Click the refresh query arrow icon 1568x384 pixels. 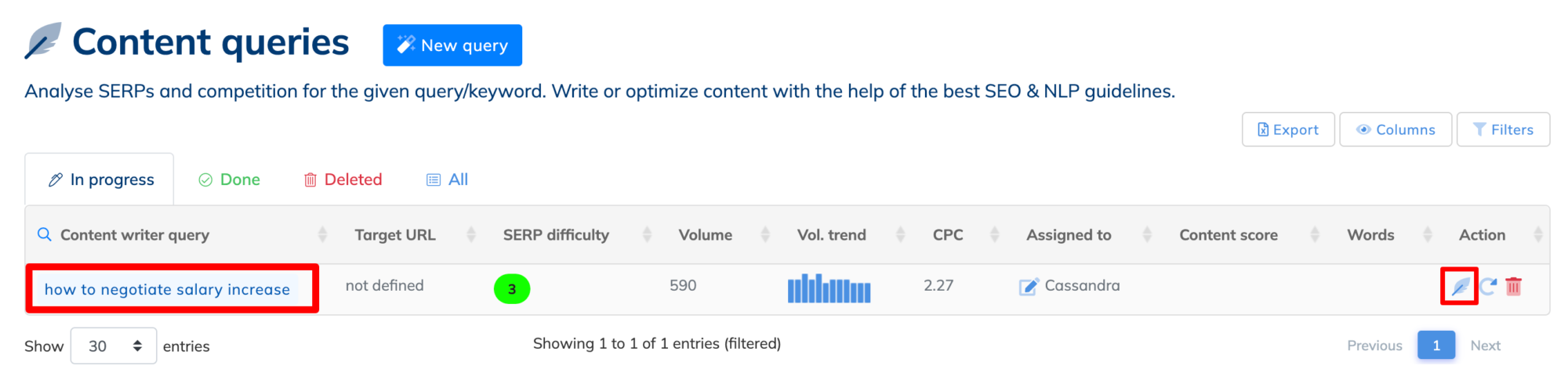coord(1488,287)
